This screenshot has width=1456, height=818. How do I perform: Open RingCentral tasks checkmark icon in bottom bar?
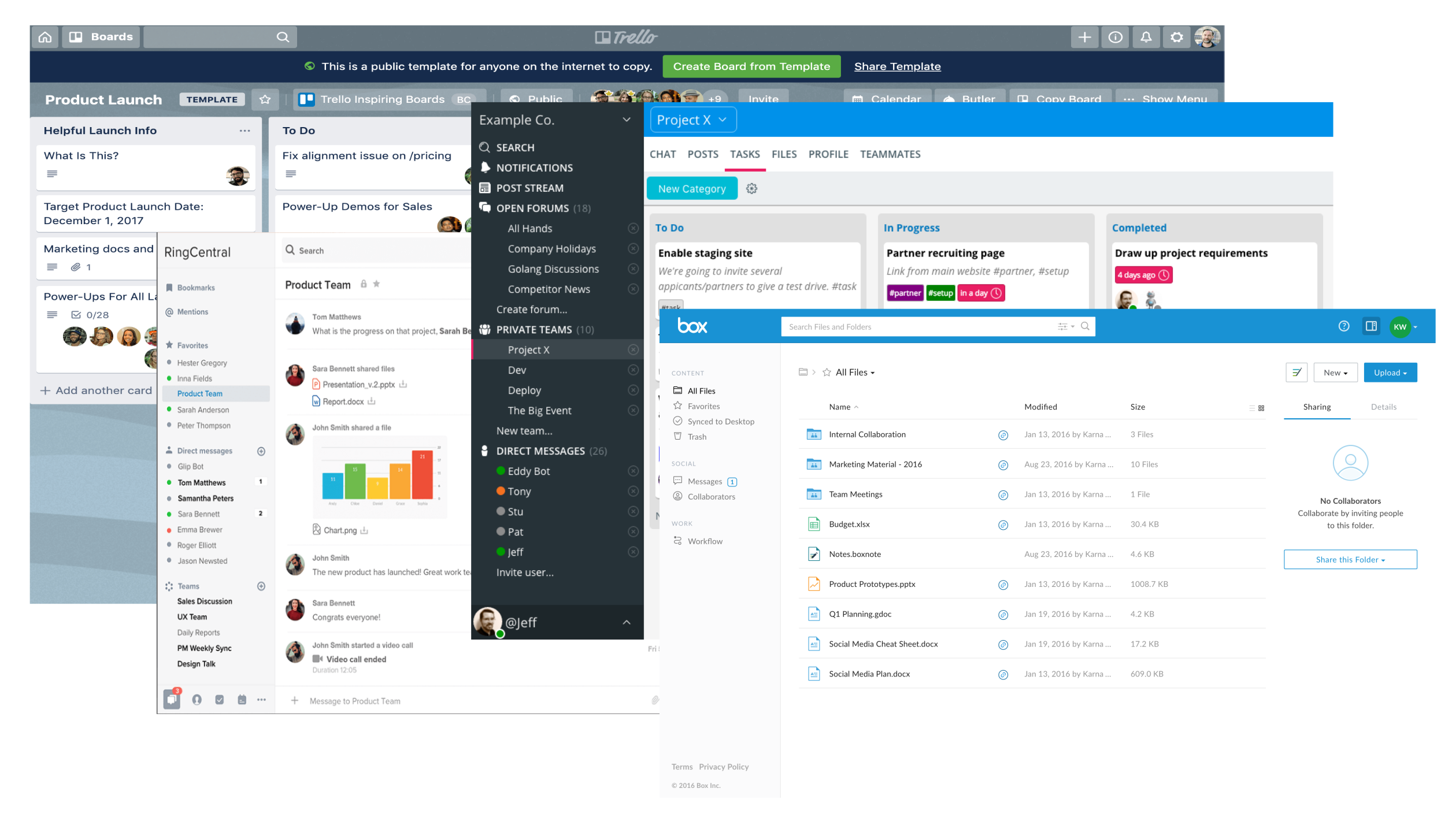coord(219,700)
